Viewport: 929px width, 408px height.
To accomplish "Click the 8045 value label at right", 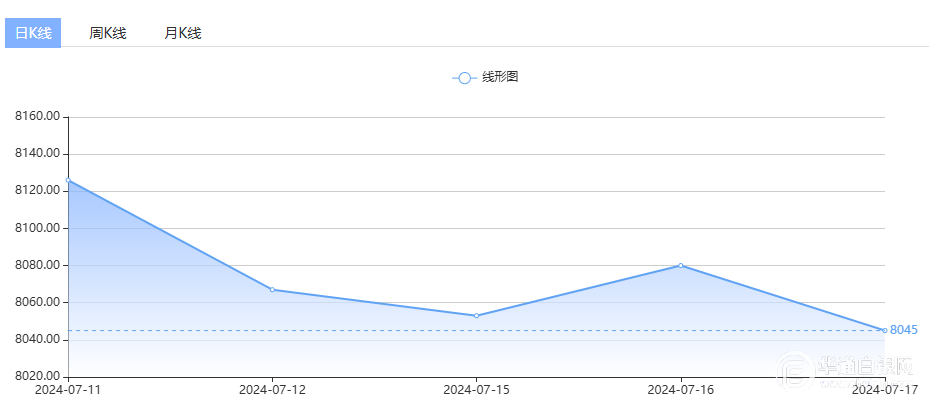I will coord(904,330).
